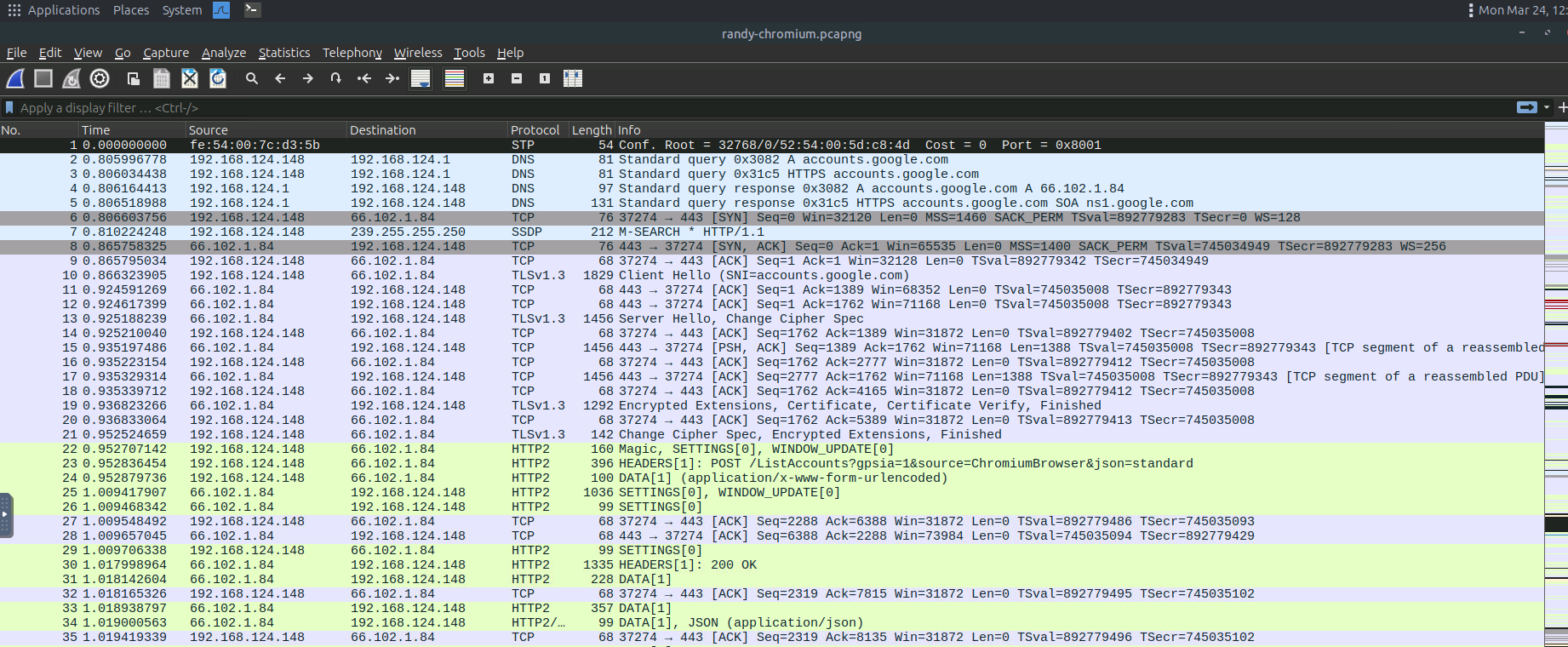Click the display filter input field
Screen dimensions: 1568x647
(766, 108)
